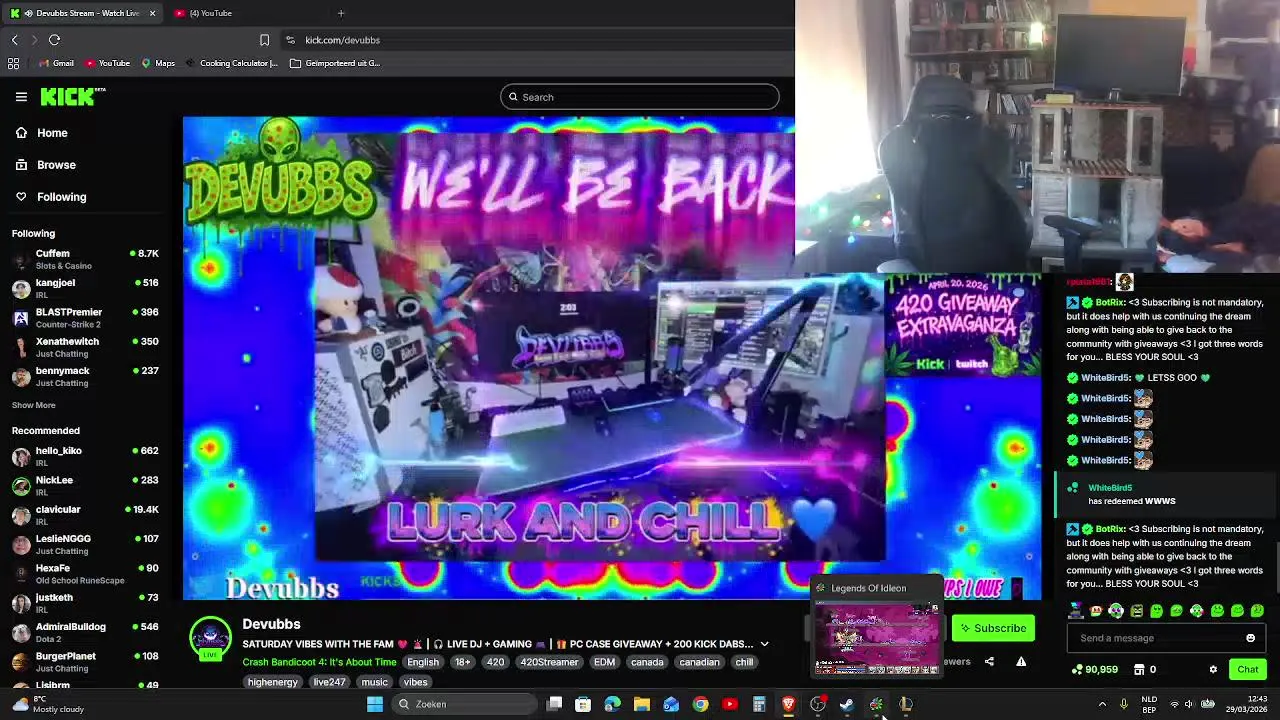Go back with the browser back arrow
The width and height of the screenshot is (1280, 720).
(15, 40)
